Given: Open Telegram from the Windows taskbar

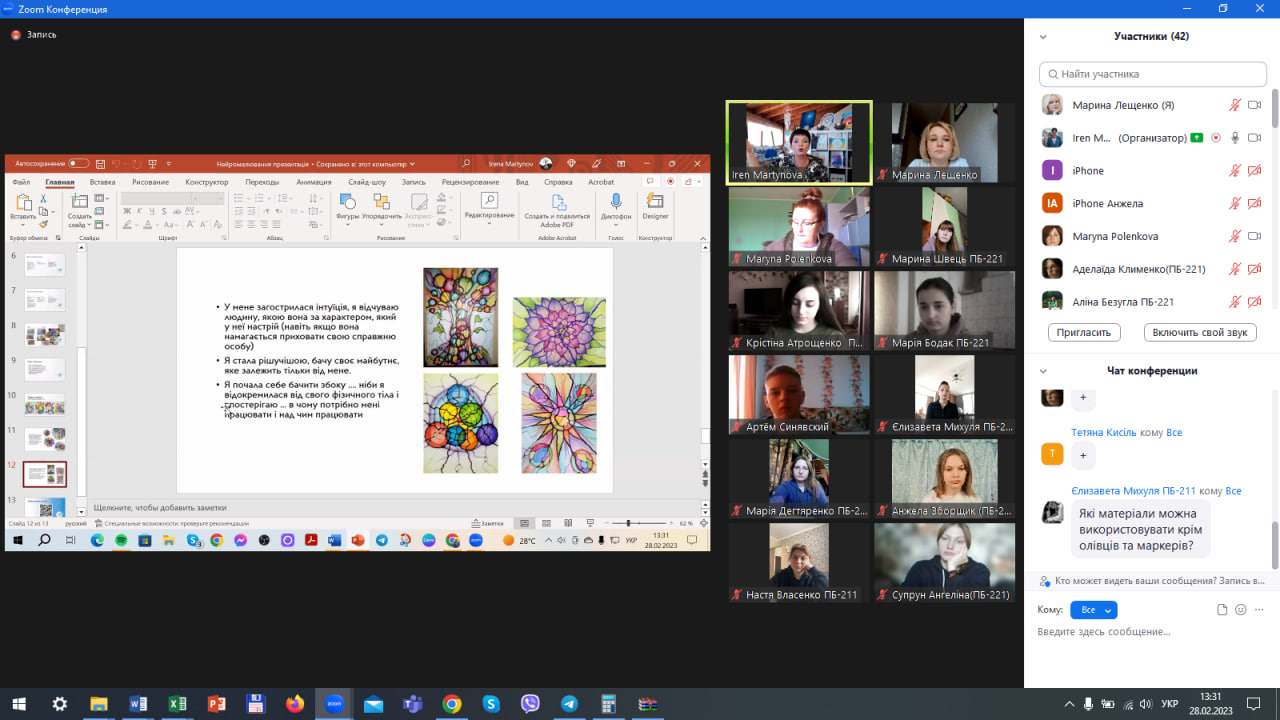Looking at the screenshot, I should click(569, 704).
